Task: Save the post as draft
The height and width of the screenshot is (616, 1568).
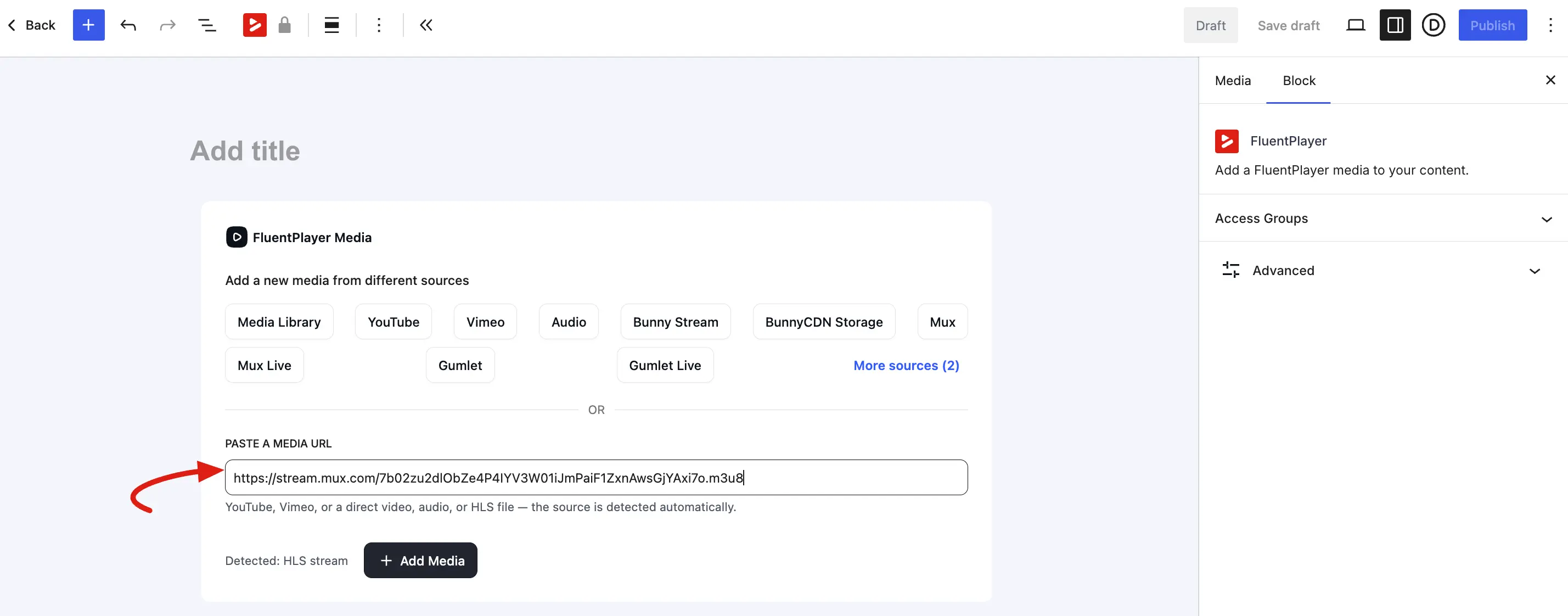Action: tap(1289, 26)
